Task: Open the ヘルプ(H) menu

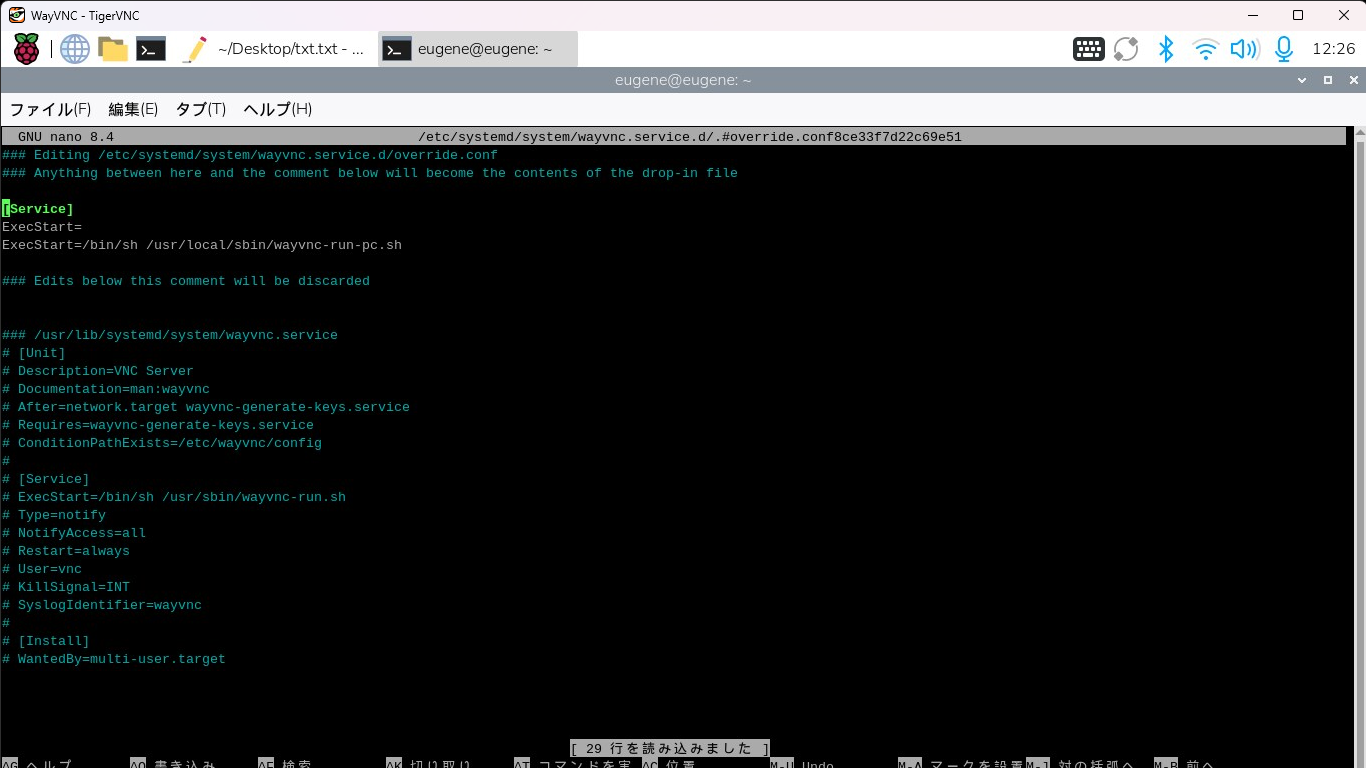Action: [278, 109]
